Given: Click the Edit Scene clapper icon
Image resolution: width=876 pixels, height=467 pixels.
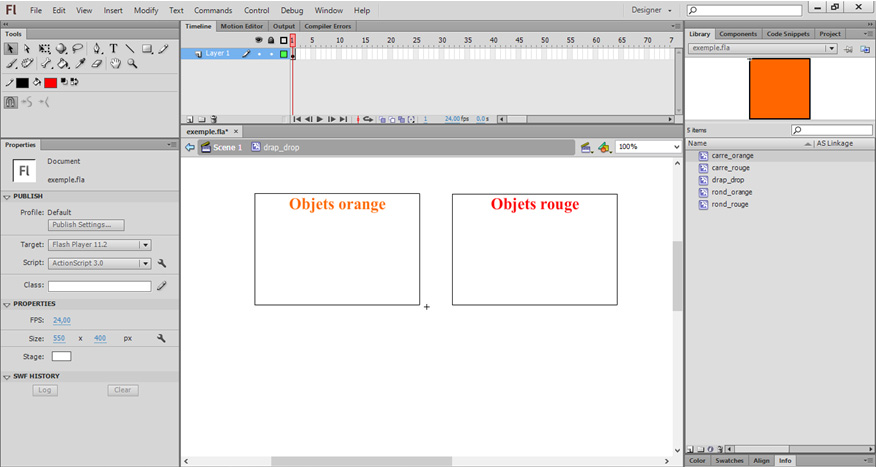Looking at the screenshot, I should 588,147.
